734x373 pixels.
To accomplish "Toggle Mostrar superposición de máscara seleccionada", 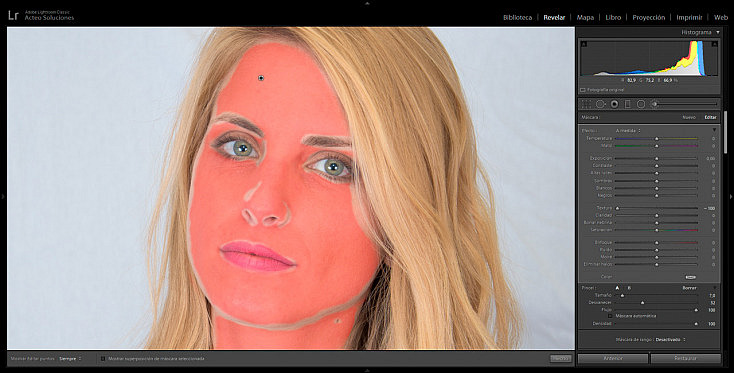I will tap(103, 358).
